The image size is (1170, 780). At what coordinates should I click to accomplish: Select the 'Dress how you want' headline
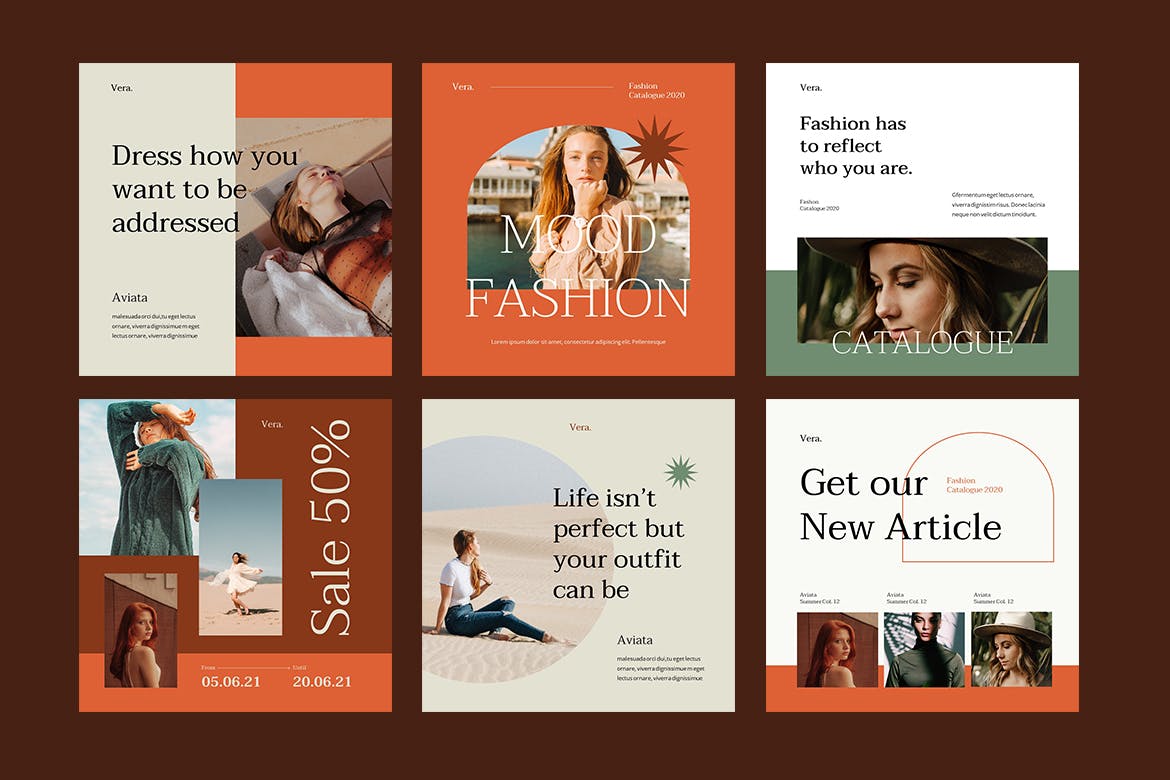click(204, 188)
